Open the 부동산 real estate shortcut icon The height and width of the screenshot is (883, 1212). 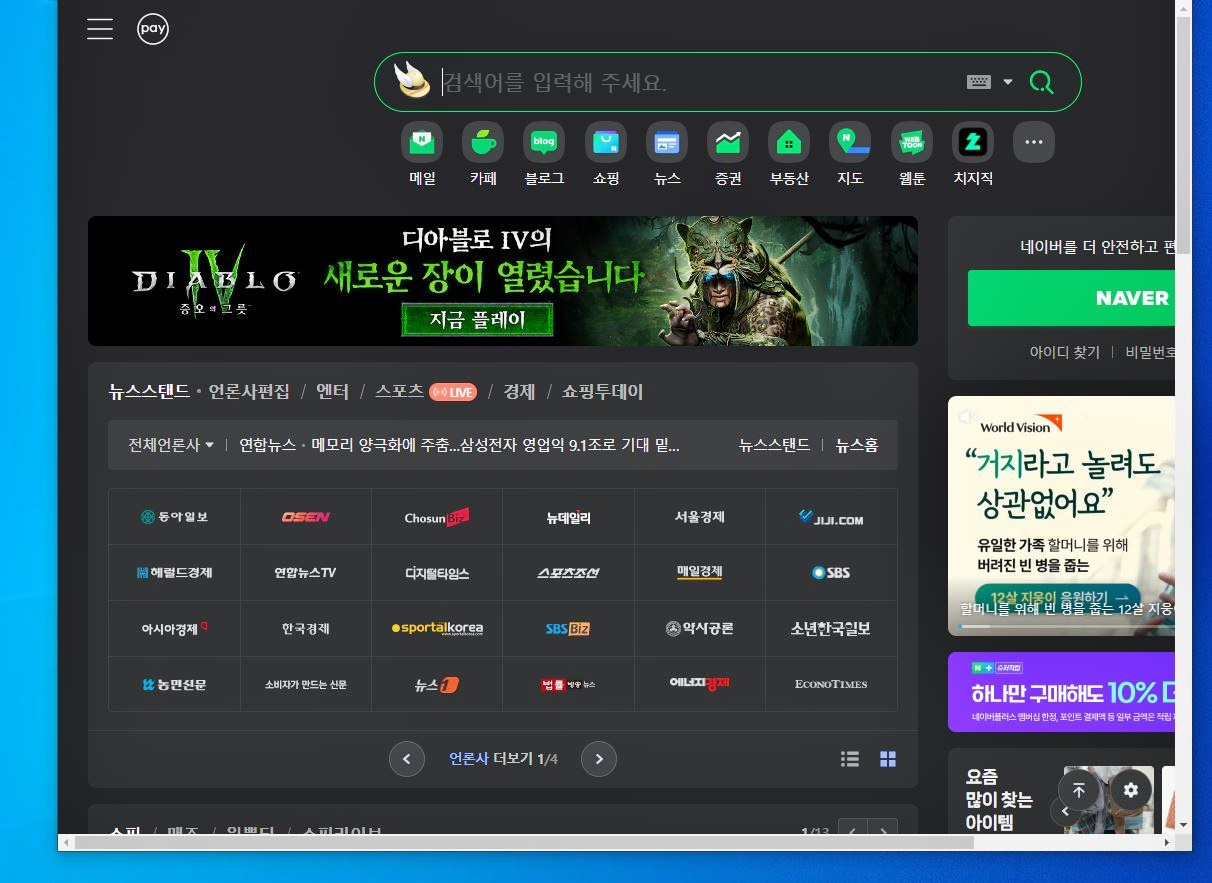click(789, 143)
